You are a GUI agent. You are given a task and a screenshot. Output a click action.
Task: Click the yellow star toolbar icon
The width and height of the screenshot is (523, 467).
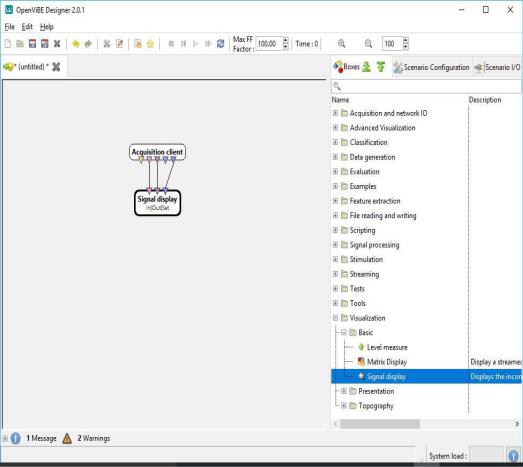point(150,44)
